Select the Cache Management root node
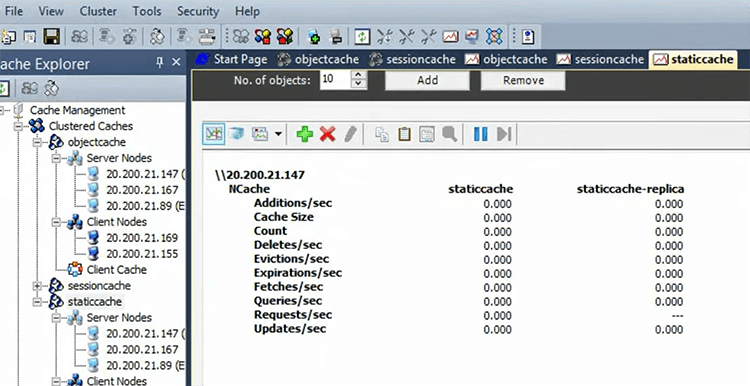Image resolution: width=750 pixels, height=386 pixels. (77, 110)
